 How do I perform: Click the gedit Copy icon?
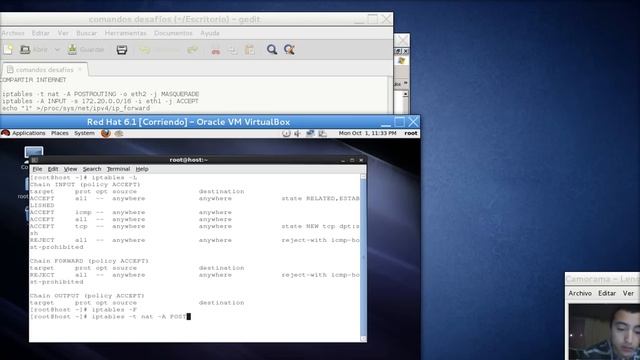tap(232, 50)
